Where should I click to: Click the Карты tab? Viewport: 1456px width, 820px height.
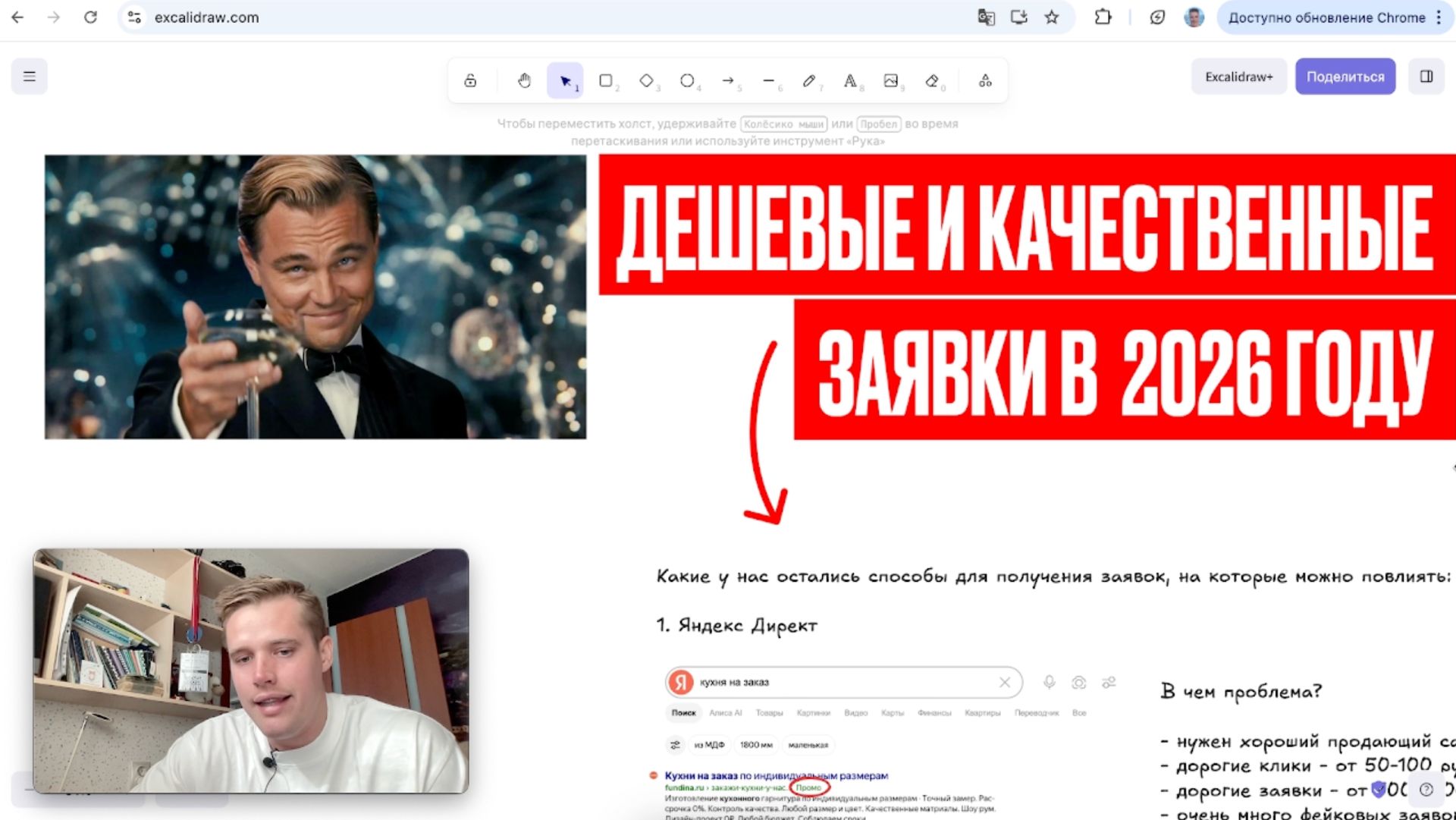click(893, 713)
